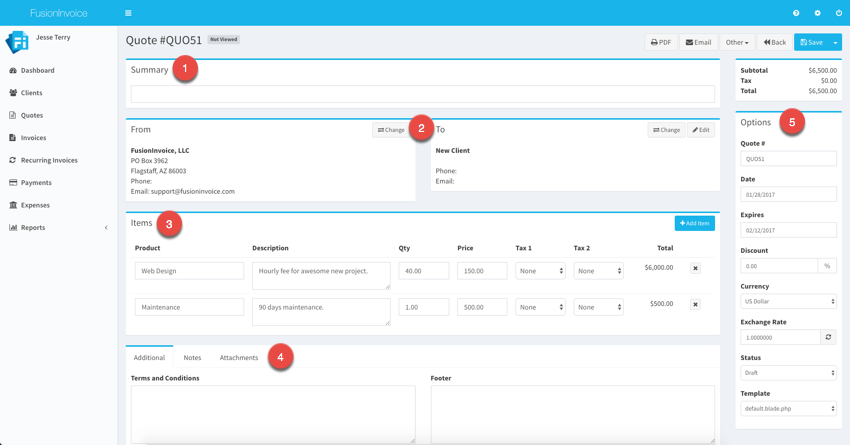Expand the Status dropdown set to Draft
Viewport: 850px width, 445px height.
click(x=788, y=373)
